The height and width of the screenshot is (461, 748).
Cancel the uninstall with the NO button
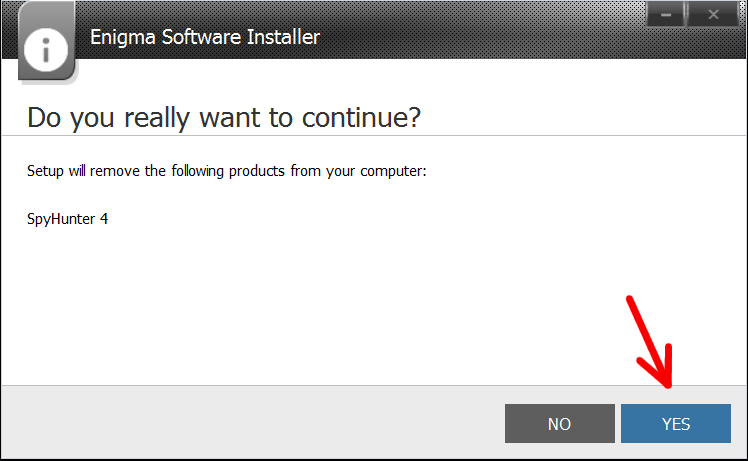pos(560,423)
